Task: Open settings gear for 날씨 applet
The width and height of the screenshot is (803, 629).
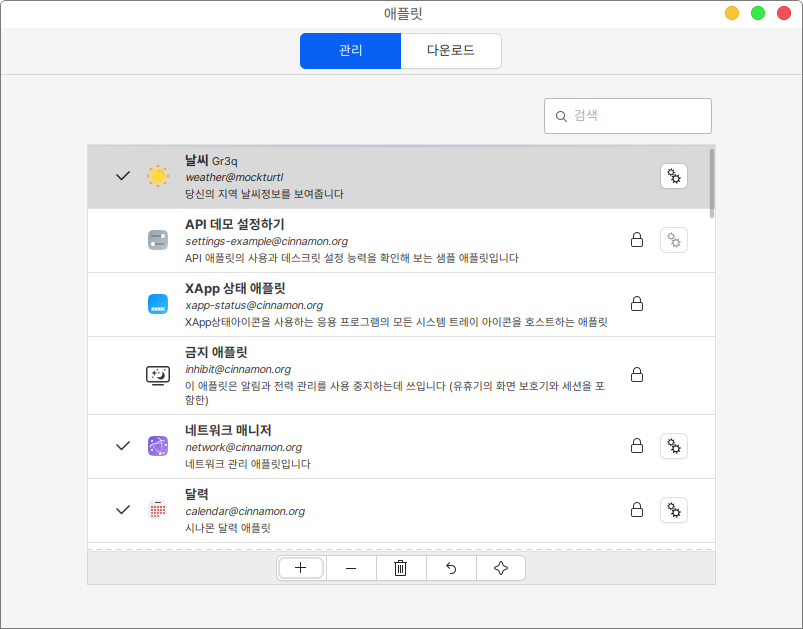Action: click(x=674, y=176)
